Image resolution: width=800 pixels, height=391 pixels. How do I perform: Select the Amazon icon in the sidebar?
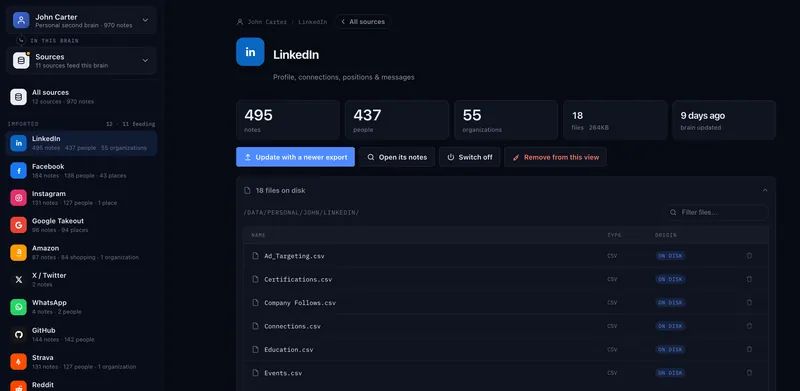(18, 252)
